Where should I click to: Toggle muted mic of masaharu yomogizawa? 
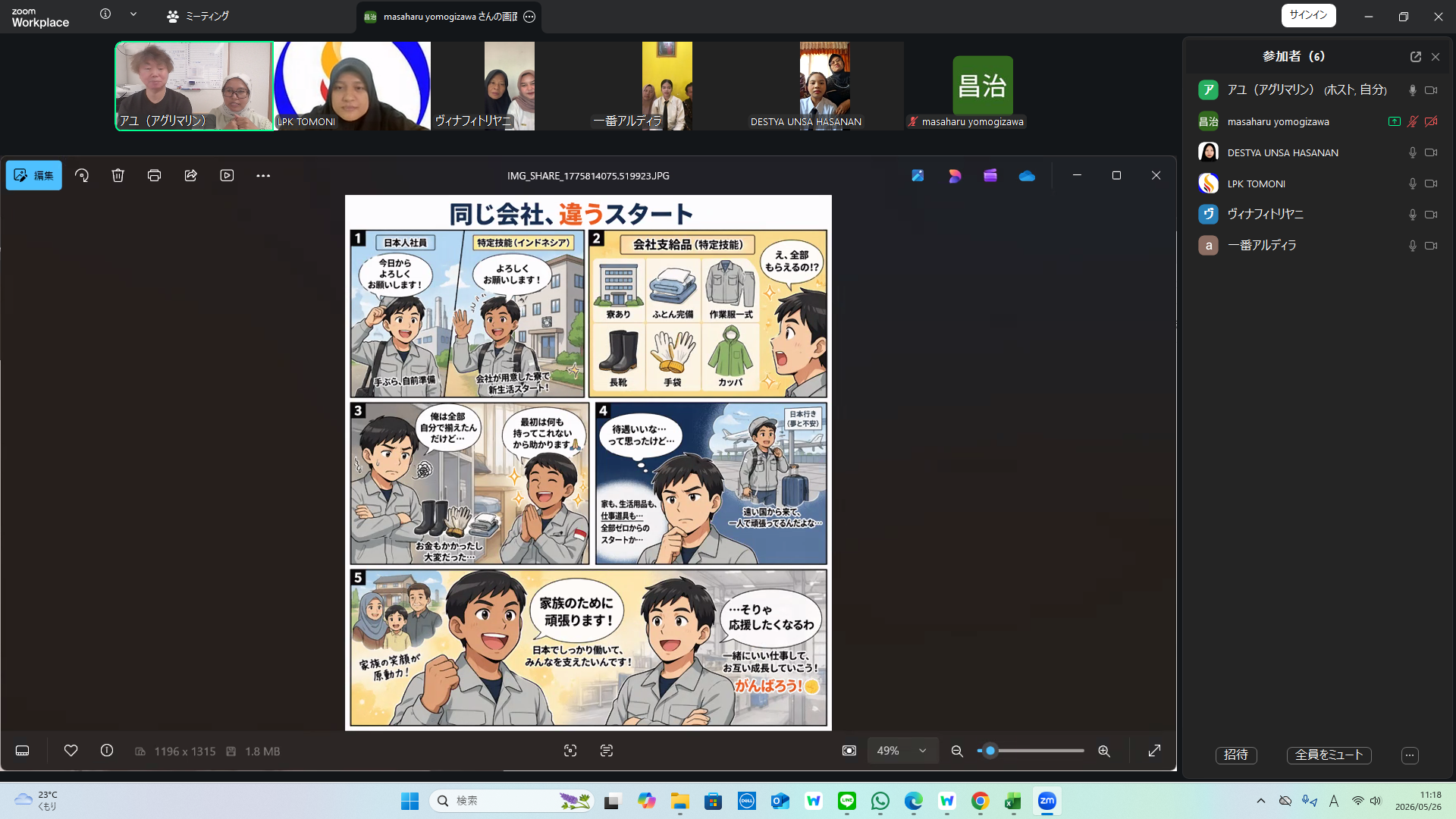tap(1412, 121)
